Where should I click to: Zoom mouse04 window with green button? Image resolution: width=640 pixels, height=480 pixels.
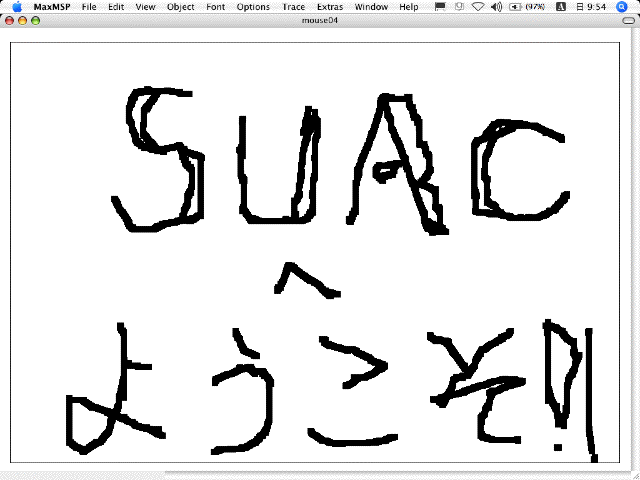[36, 21]
